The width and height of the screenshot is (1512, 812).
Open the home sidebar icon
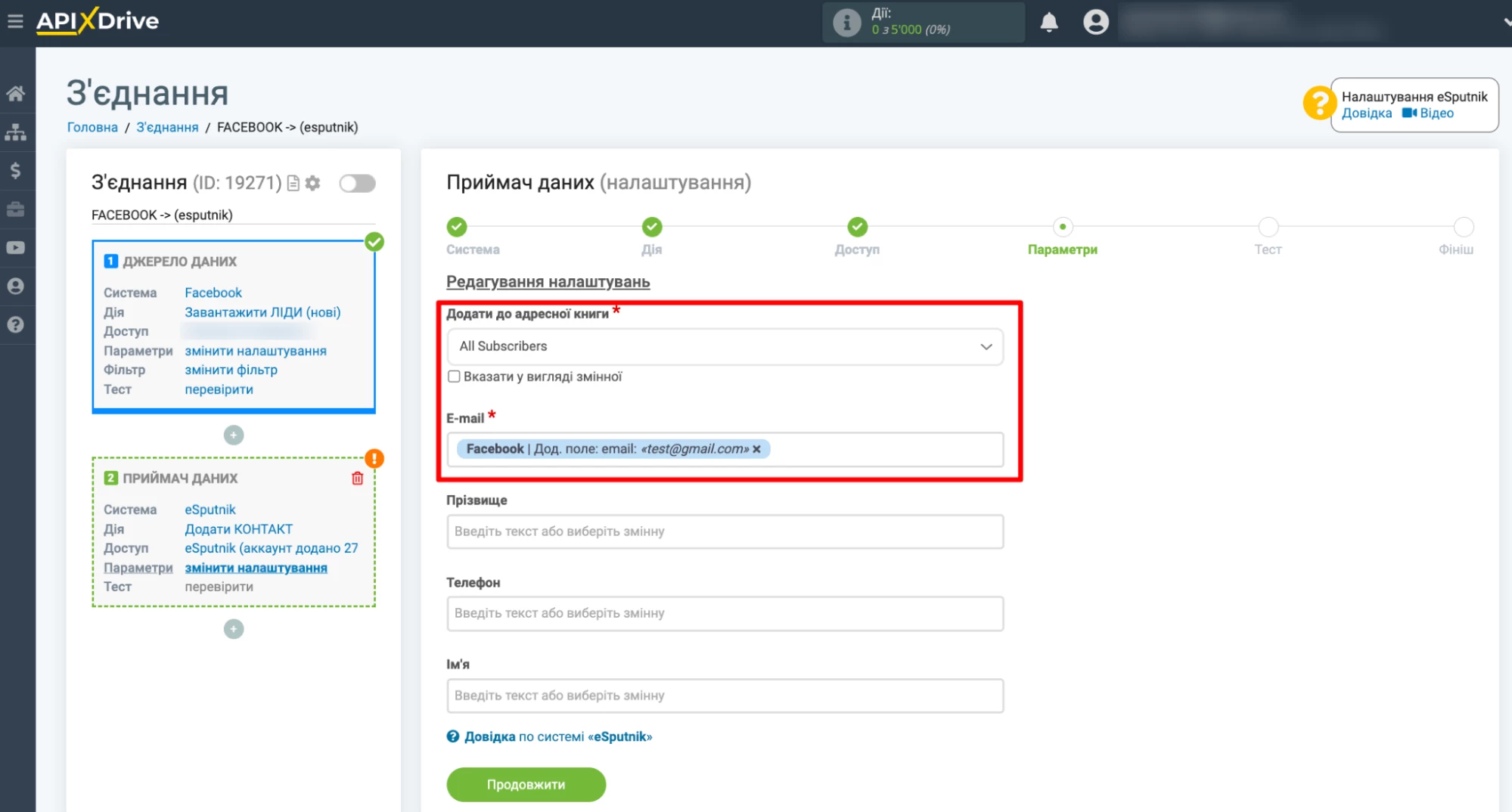click(x=16, y=94)
